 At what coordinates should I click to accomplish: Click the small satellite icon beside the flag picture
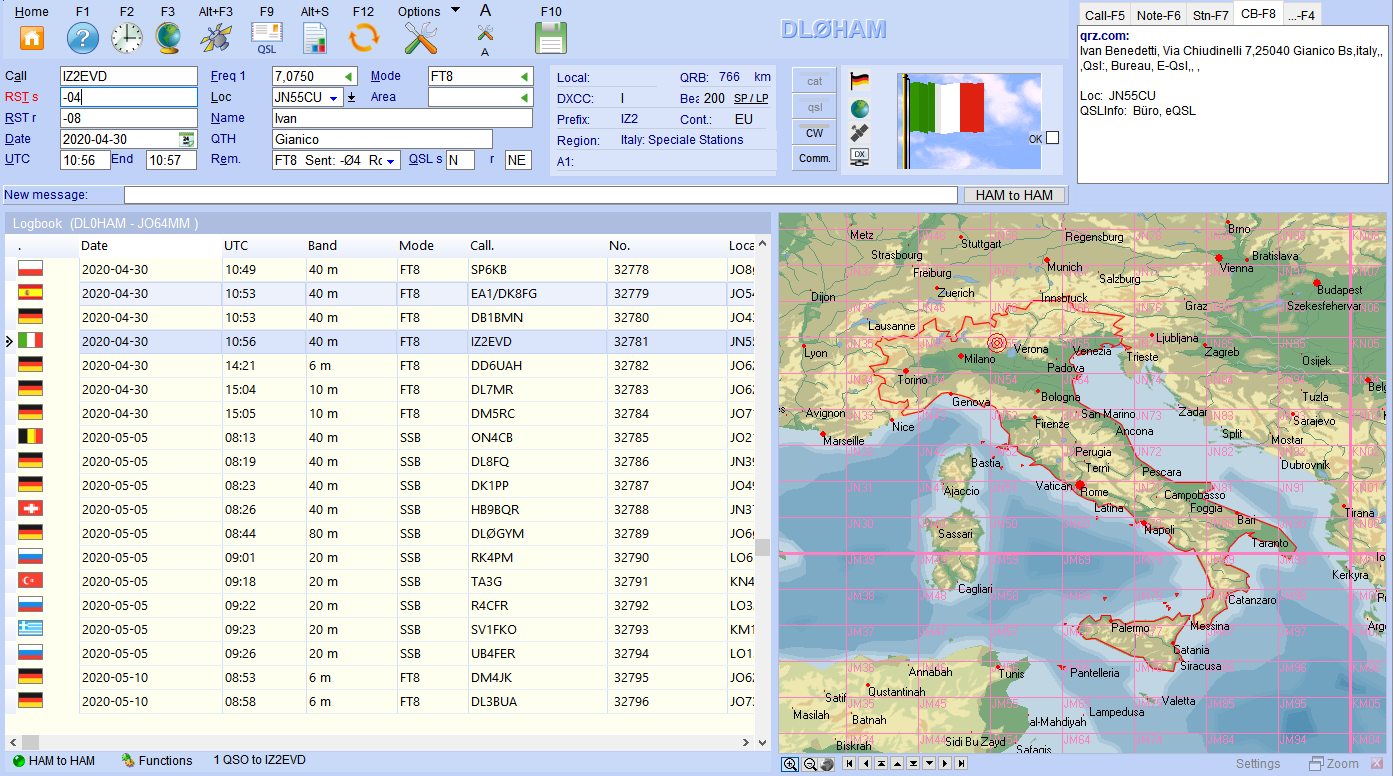[859, 132]
